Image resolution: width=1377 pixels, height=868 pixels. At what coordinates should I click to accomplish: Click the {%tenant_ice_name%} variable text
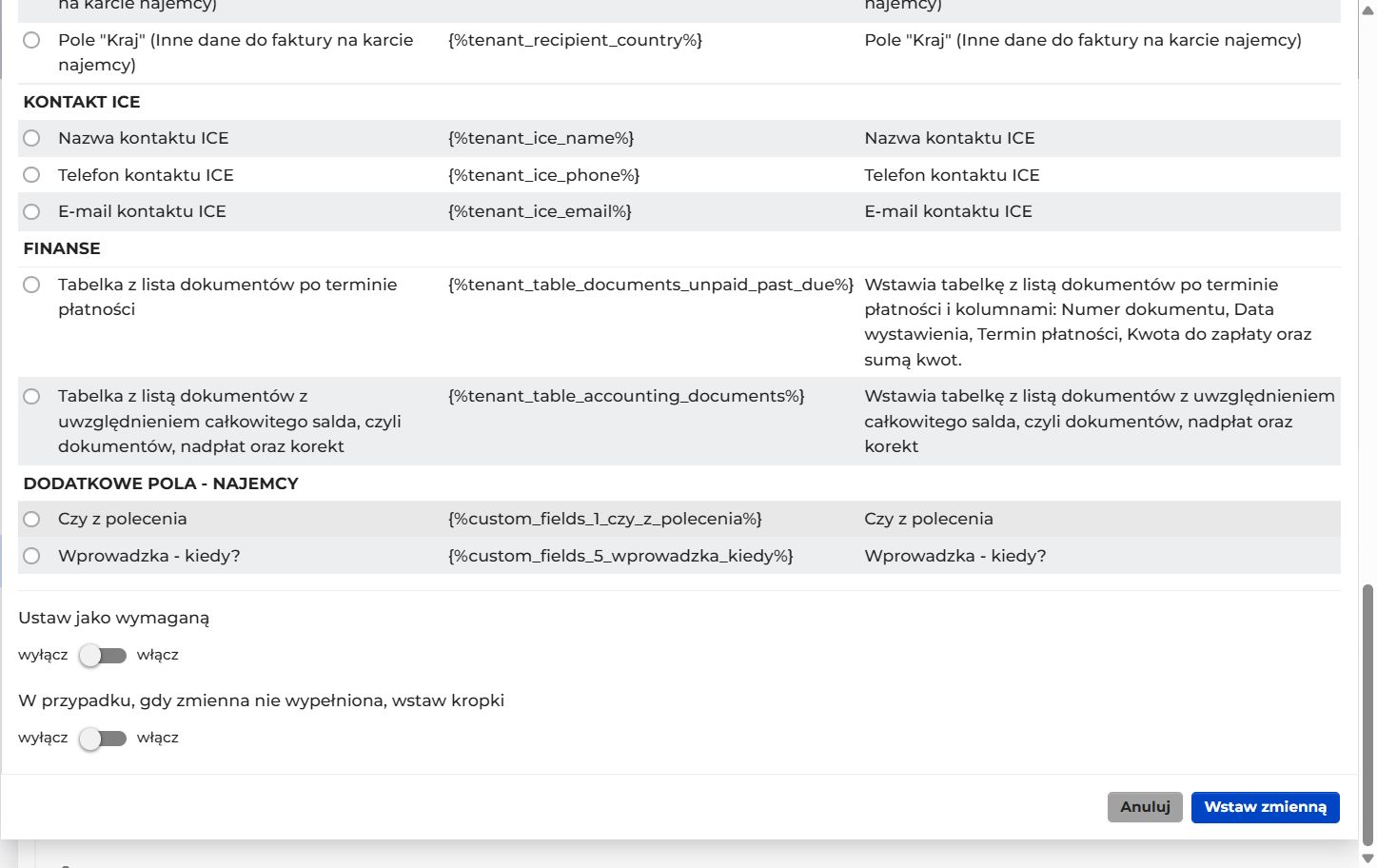(x=541, y=138)
